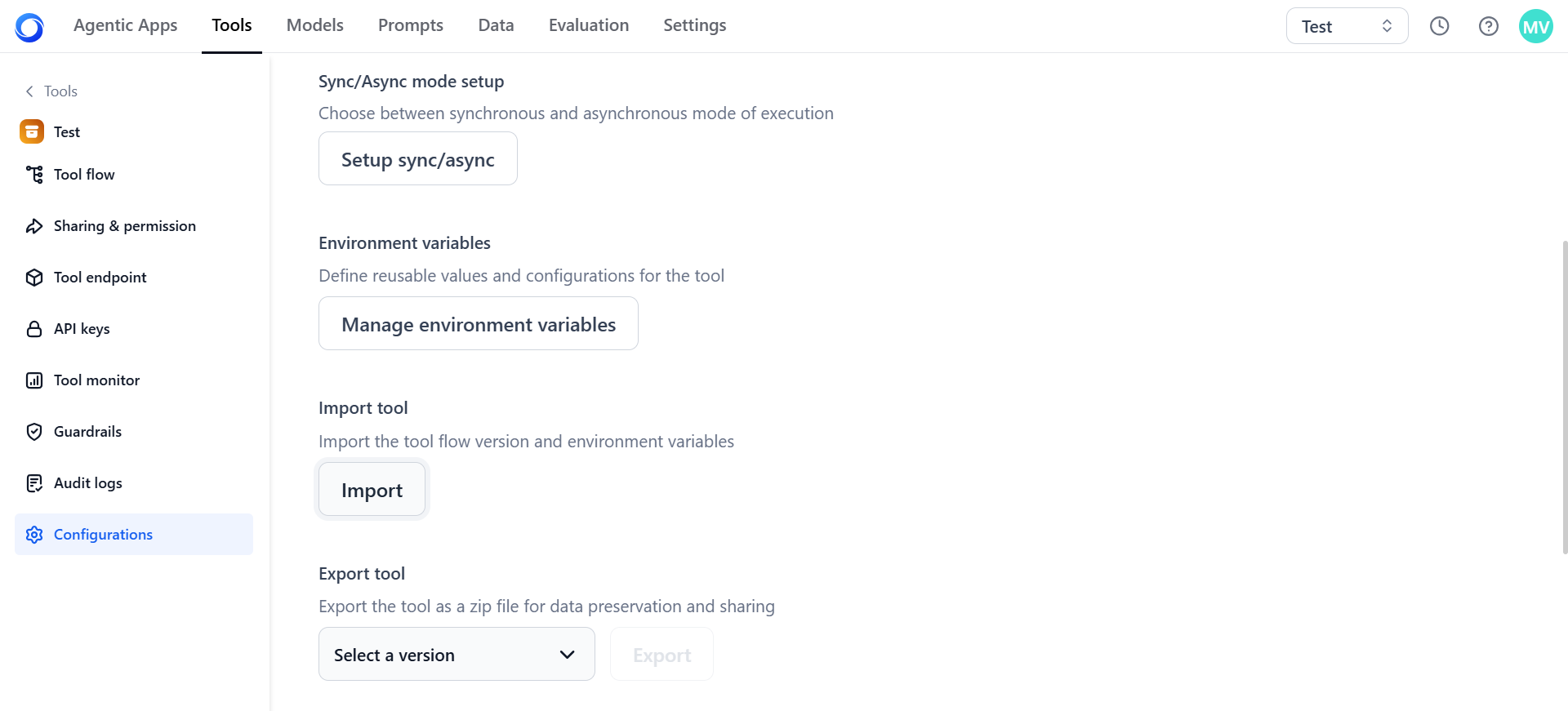Click the Tool endpoint cube icon

(x=34, y=278)
